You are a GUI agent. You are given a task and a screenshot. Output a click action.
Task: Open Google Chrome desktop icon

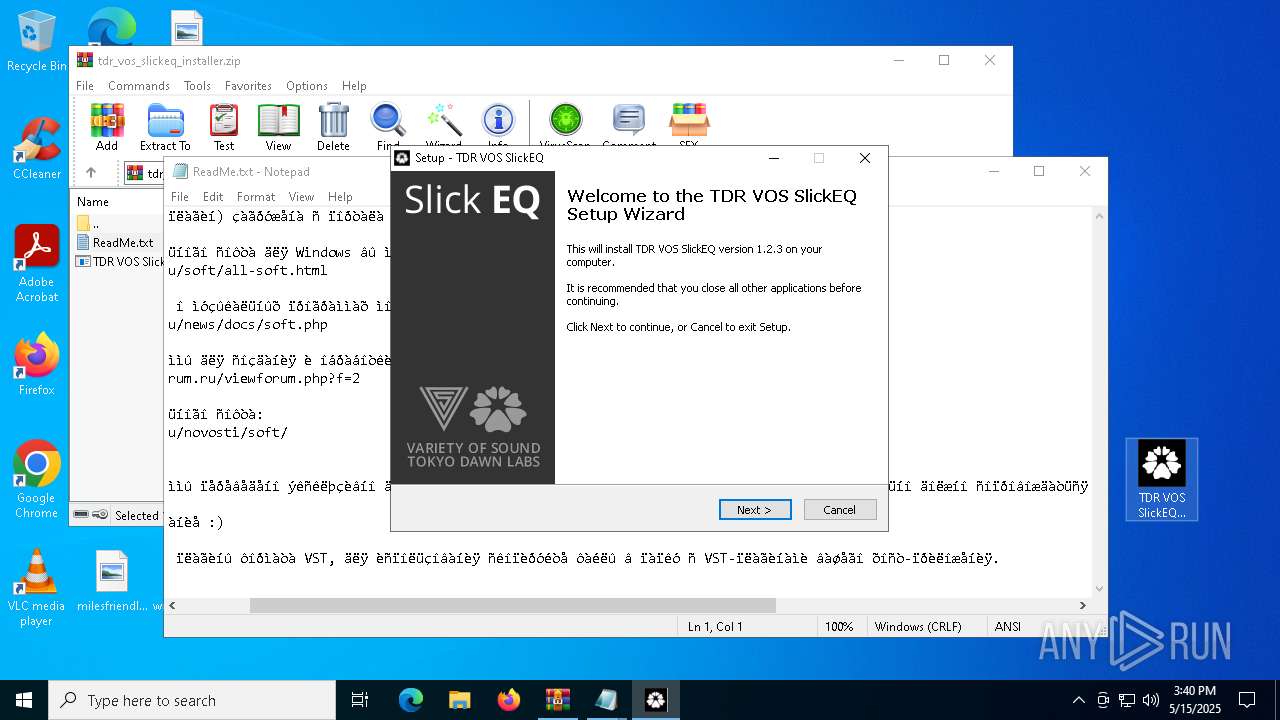tap(36, 479)
